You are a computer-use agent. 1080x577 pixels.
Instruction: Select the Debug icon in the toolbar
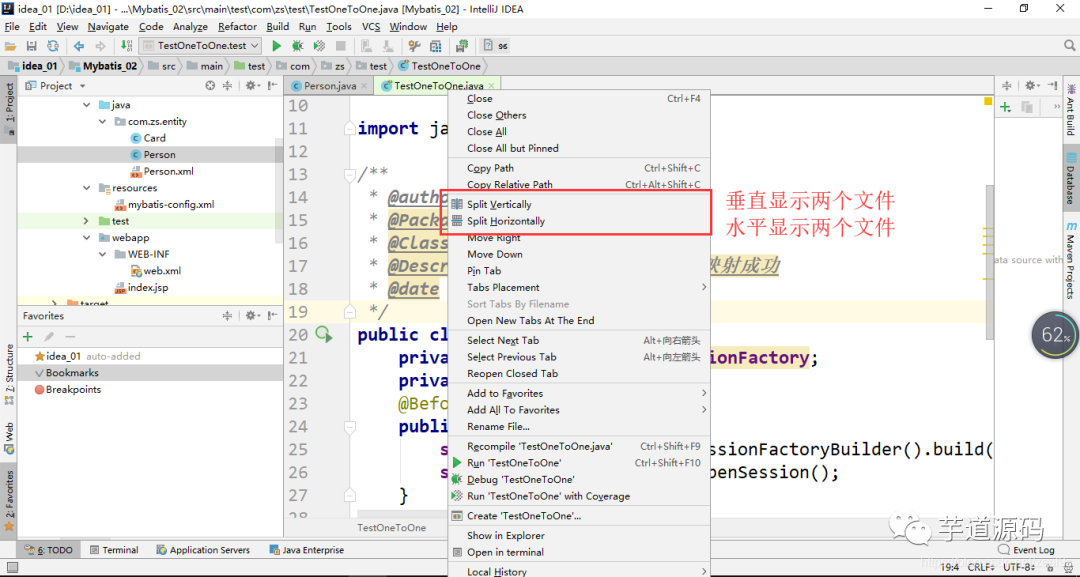coord(297,45)
